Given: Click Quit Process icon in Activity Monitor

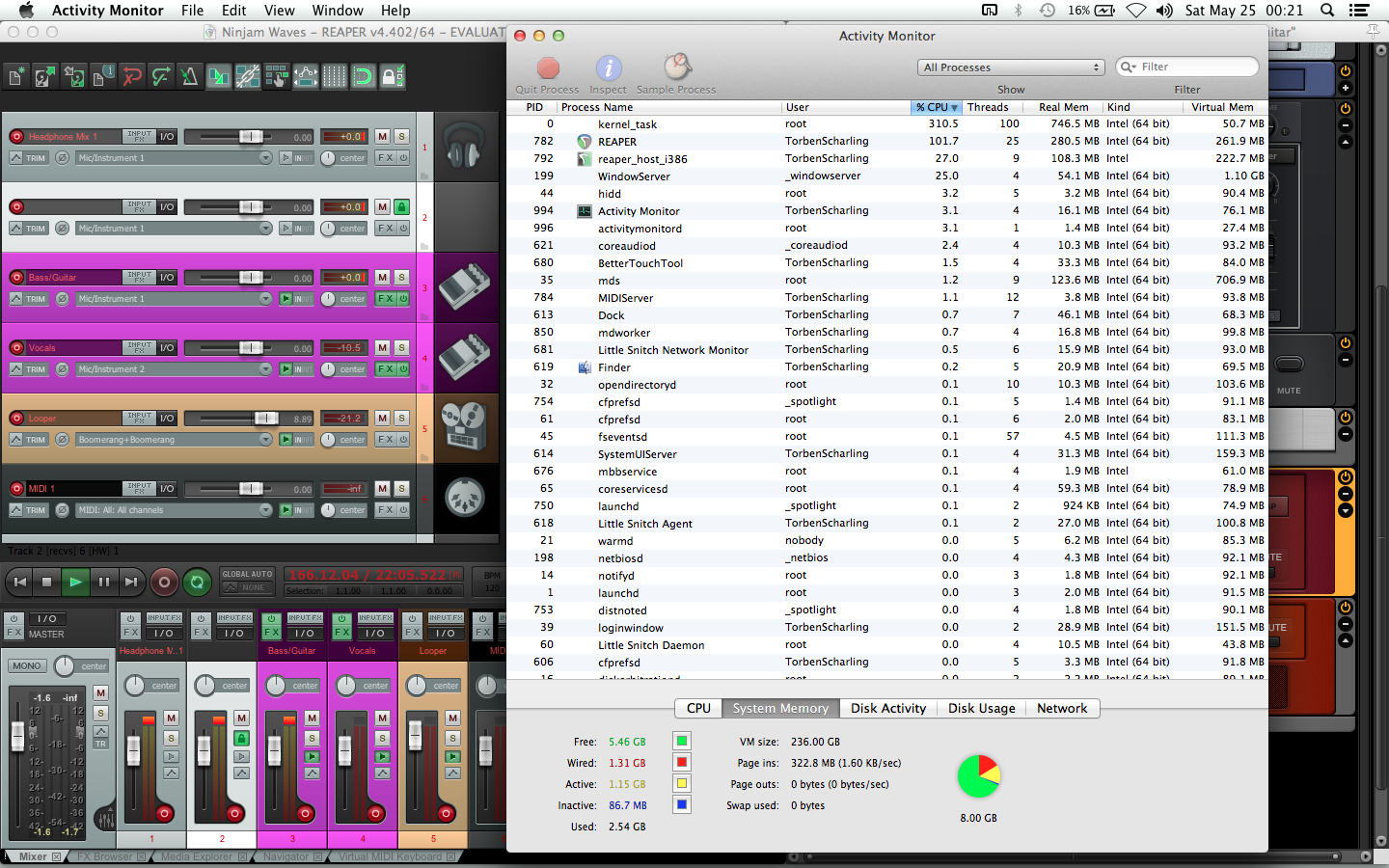Looking at the screenshot, I should [x=548, y=68].
